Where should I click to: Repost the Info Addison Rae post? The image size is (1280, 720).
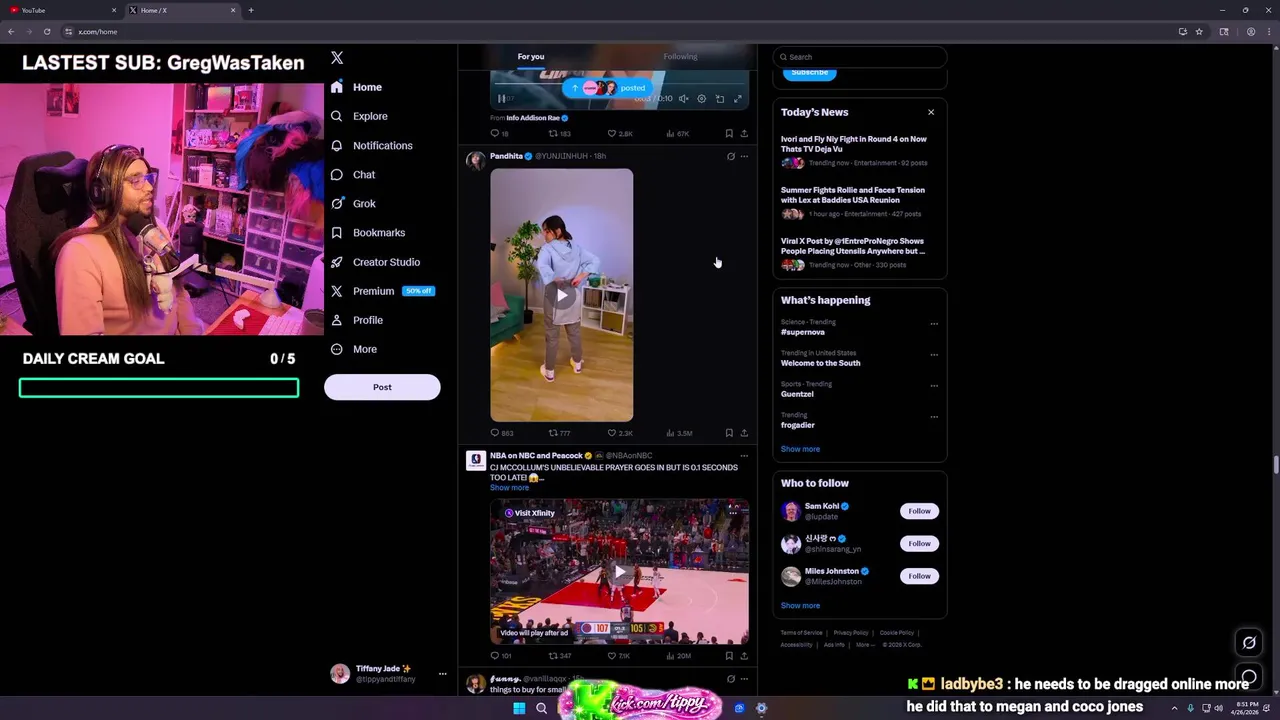559,133
